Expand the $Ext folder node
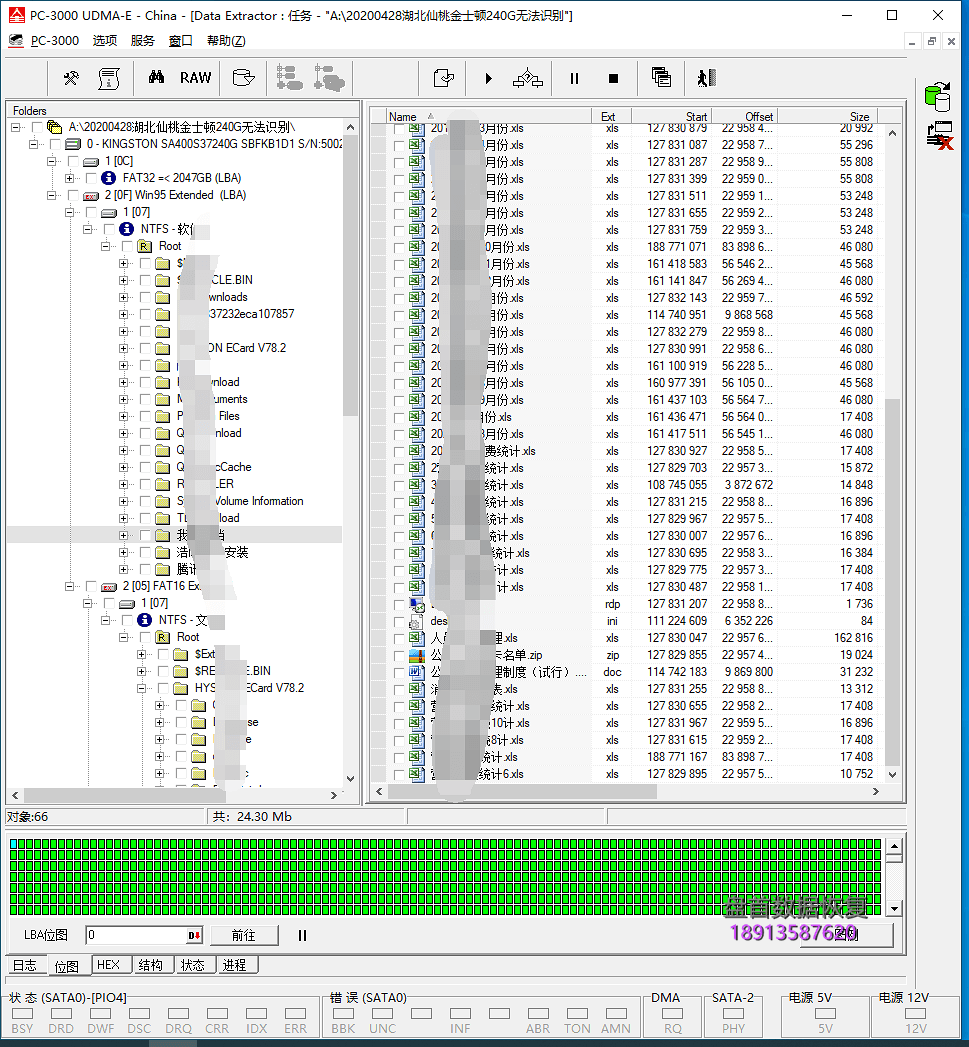The image size is (969, 1047). point(141,654)
